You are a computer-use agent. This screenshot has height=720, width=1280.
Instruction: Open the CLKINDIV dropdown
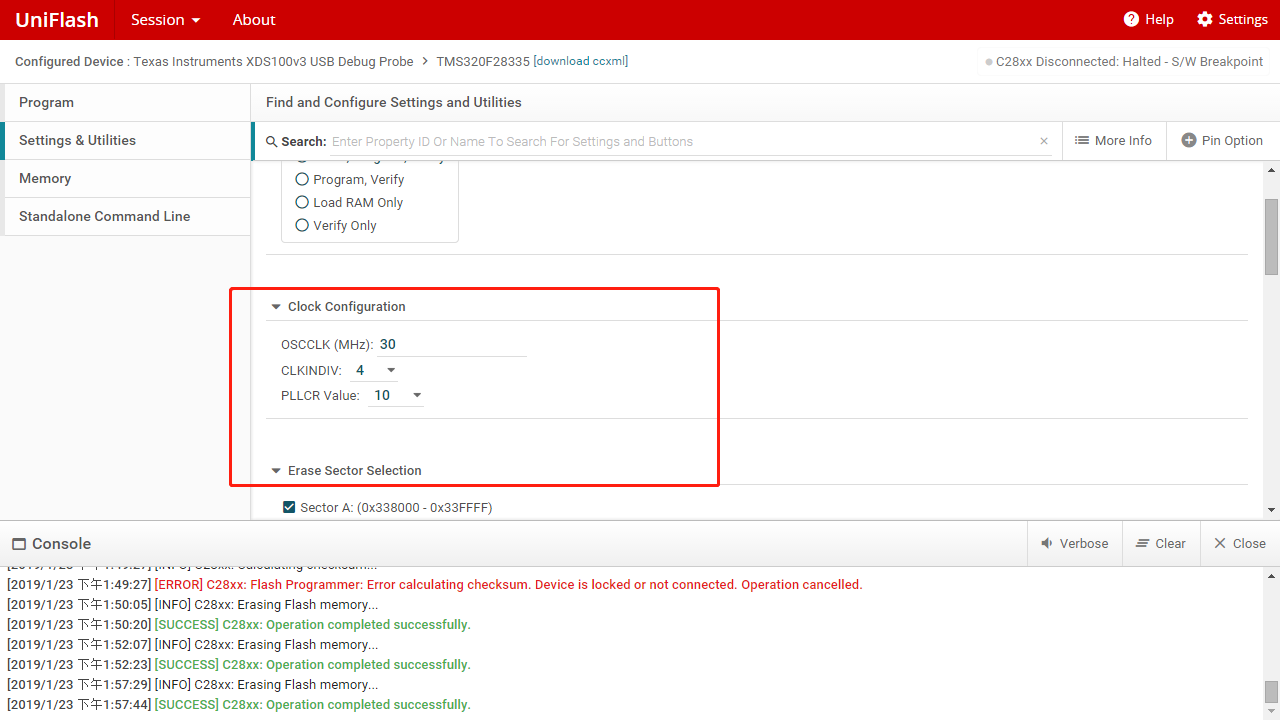pos(390,369)
